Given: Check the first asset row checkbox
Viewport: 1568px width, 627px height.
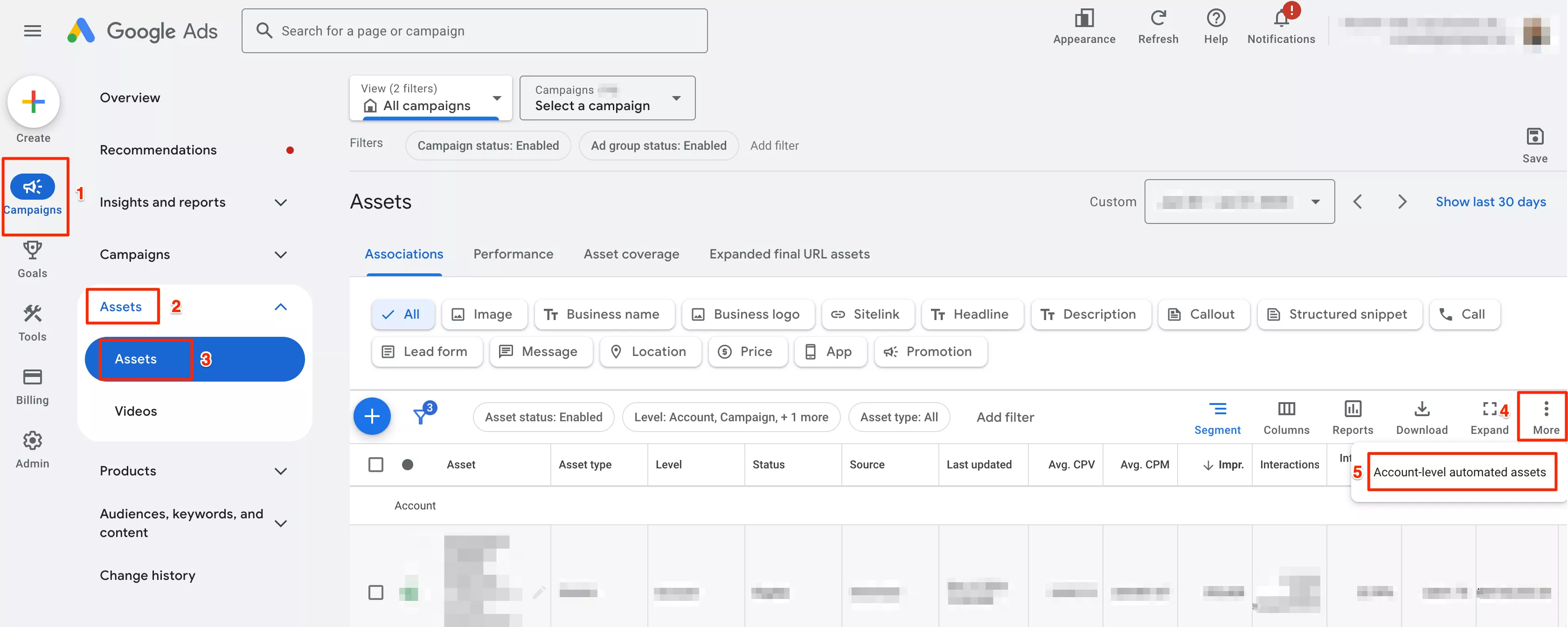Looking at the screenshot, I should coord(376,592).
